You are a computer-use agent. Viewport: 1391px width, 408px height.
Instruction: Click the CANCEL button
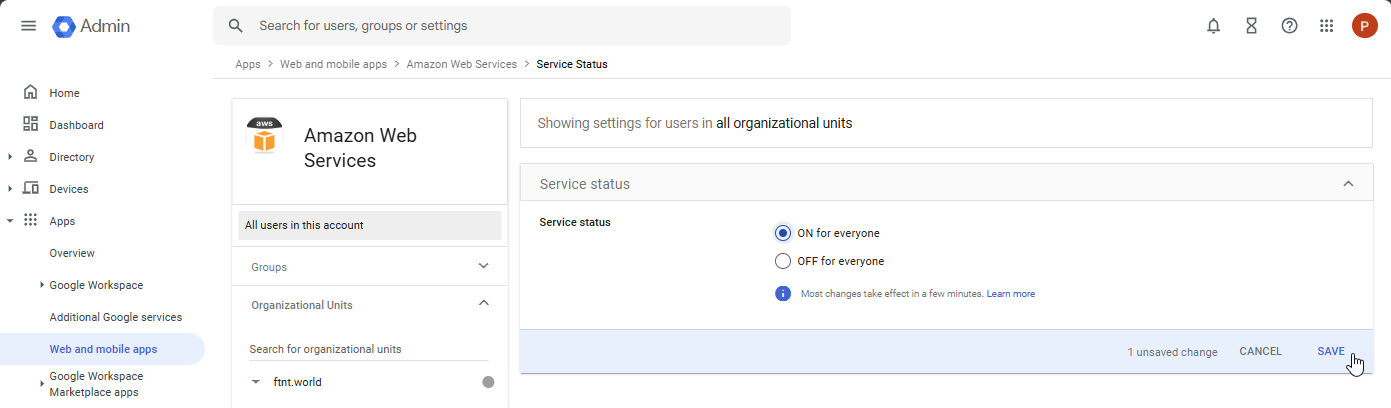(1260, 352)
